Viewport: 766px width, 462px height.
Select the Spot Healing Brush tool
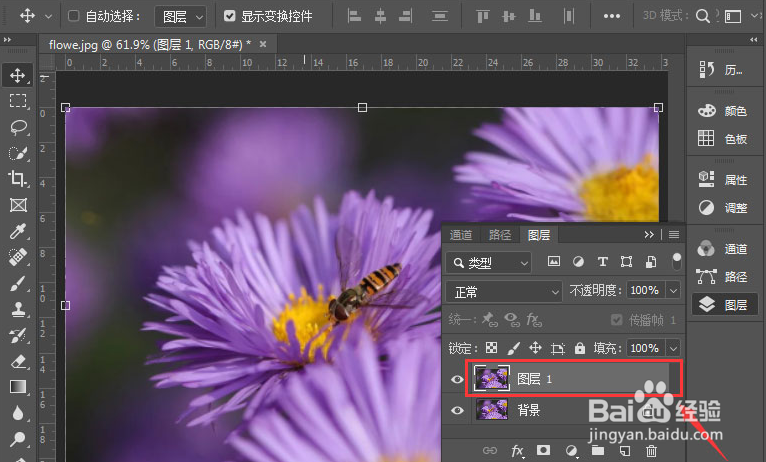pos(18,257)
